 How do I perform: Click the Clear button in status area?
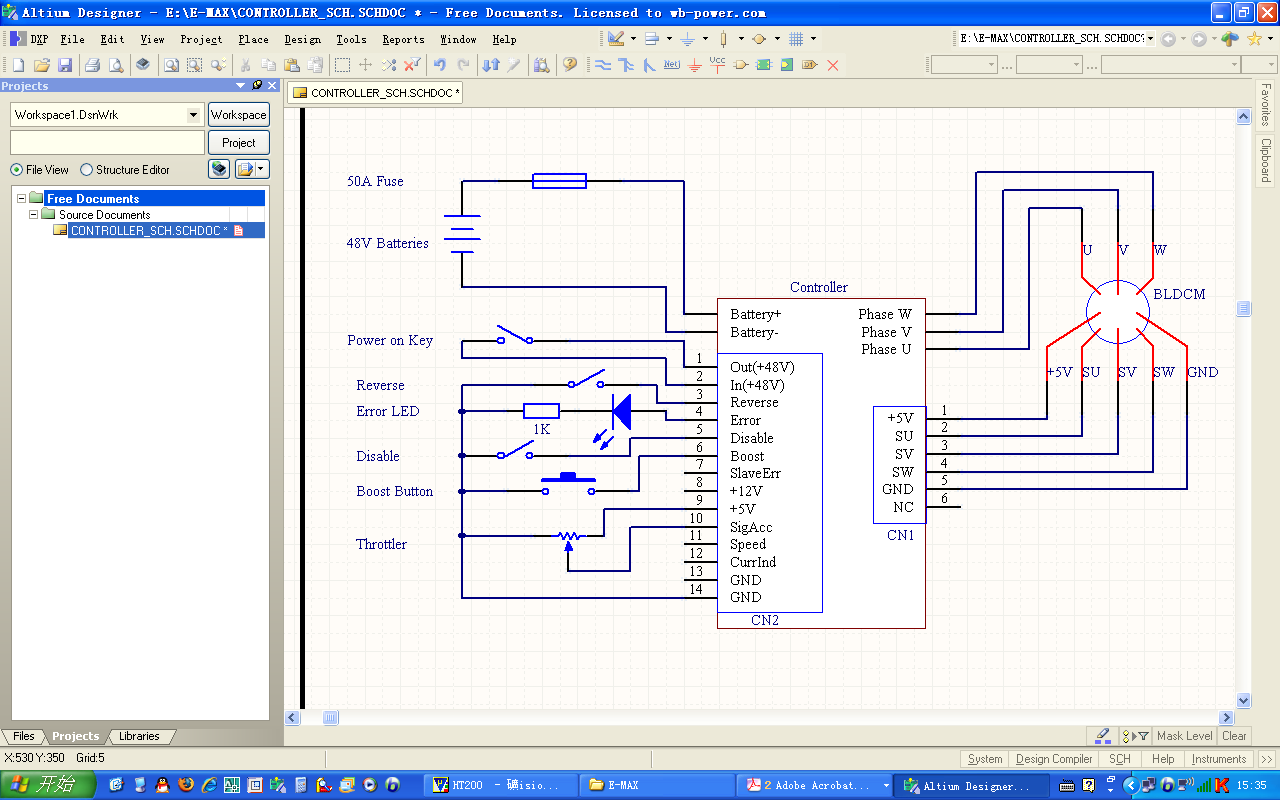(x=1234, y=736)
